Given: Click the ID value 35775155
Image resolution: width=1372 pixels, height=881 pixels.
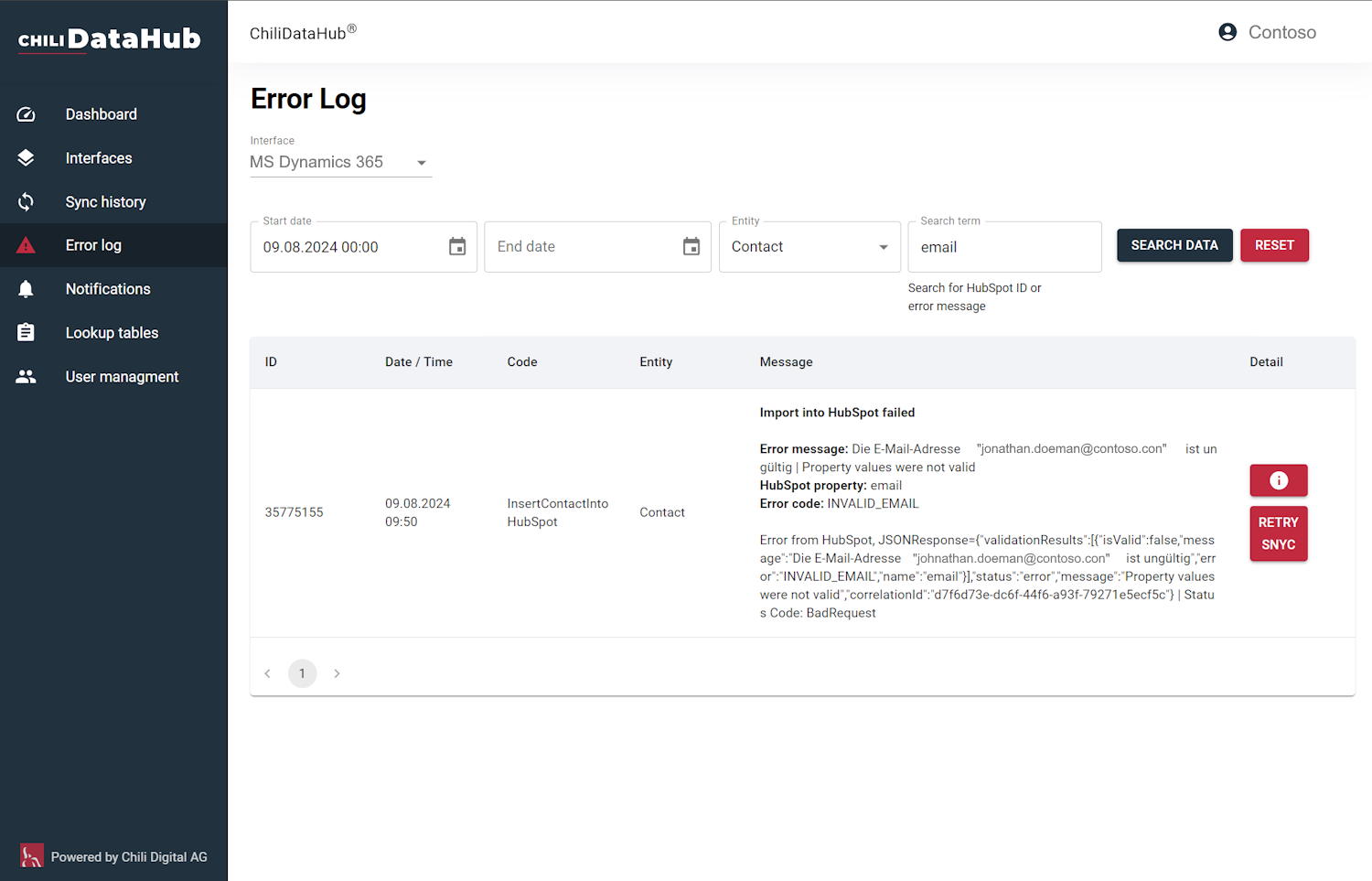Looking at the screenshot, I should click(x=295, y=512).
